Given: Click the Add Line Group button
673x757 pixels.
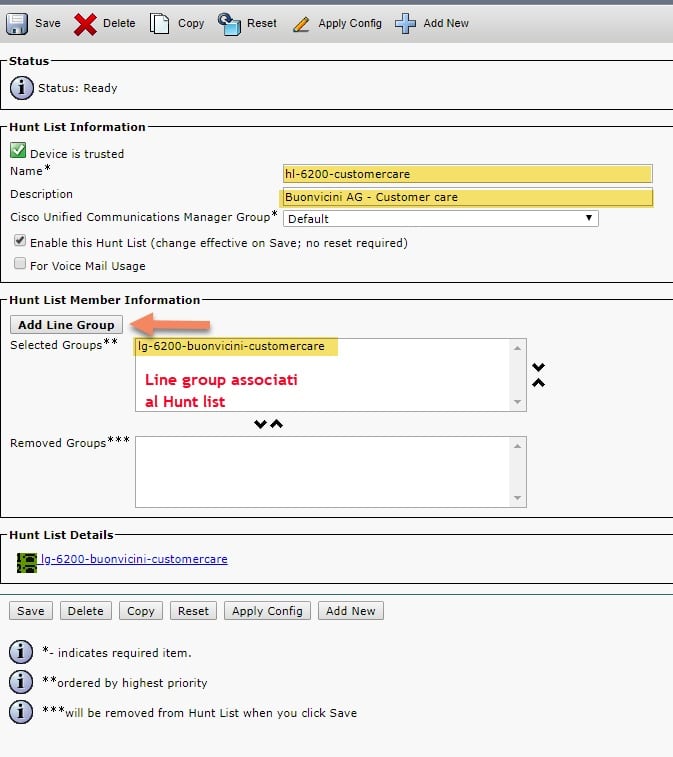Looking at the screenshot, I should click(x=66, y=324).
